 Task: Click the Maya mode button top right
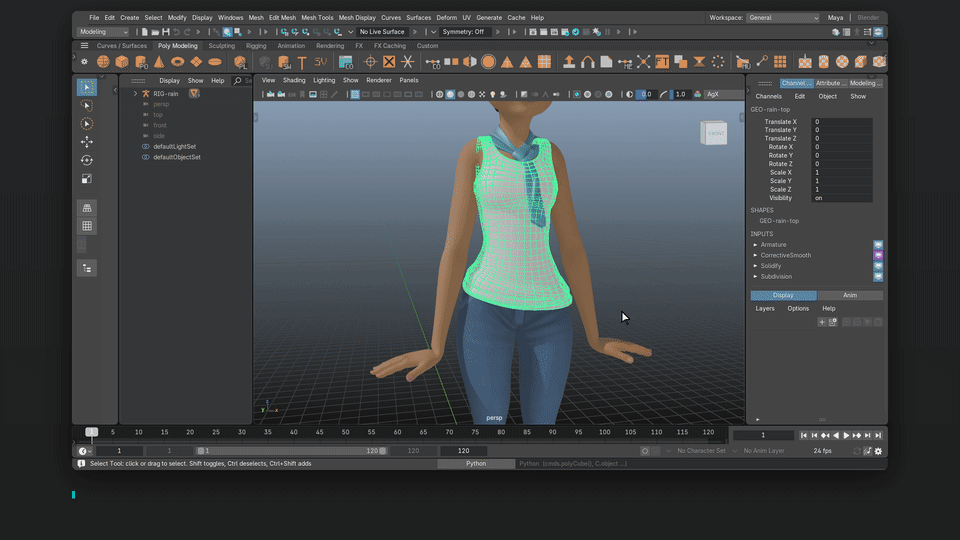835,18
